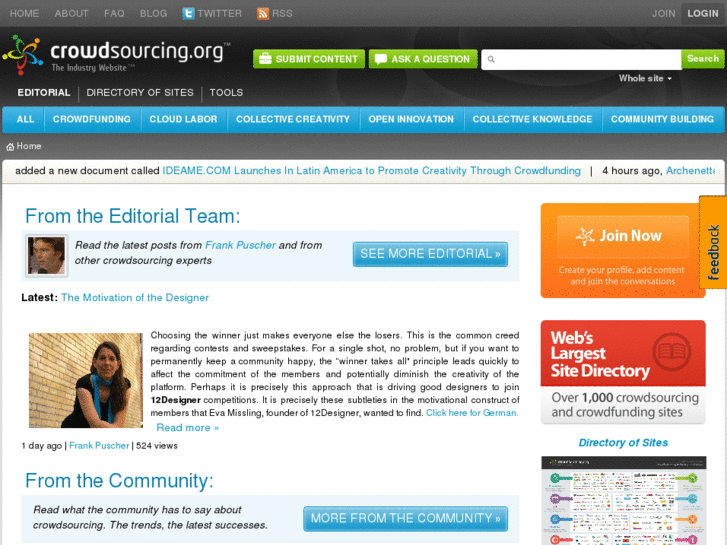Click the orange Join Now button
Viewport: 727px width, 545px height.
(x=623, y=237)
